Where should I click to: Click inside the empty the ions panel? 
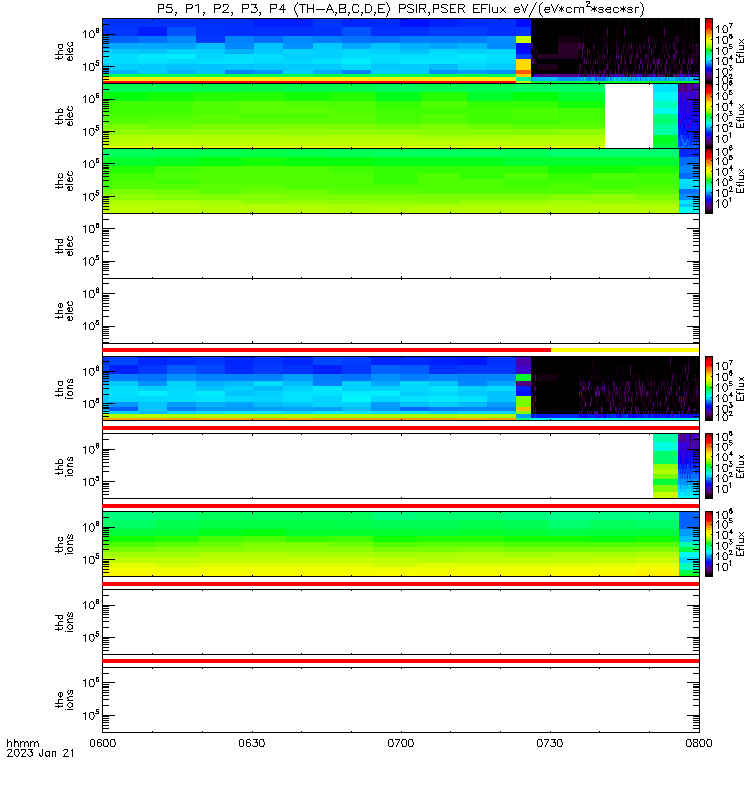pyautogui.click(x=401, y=699)
